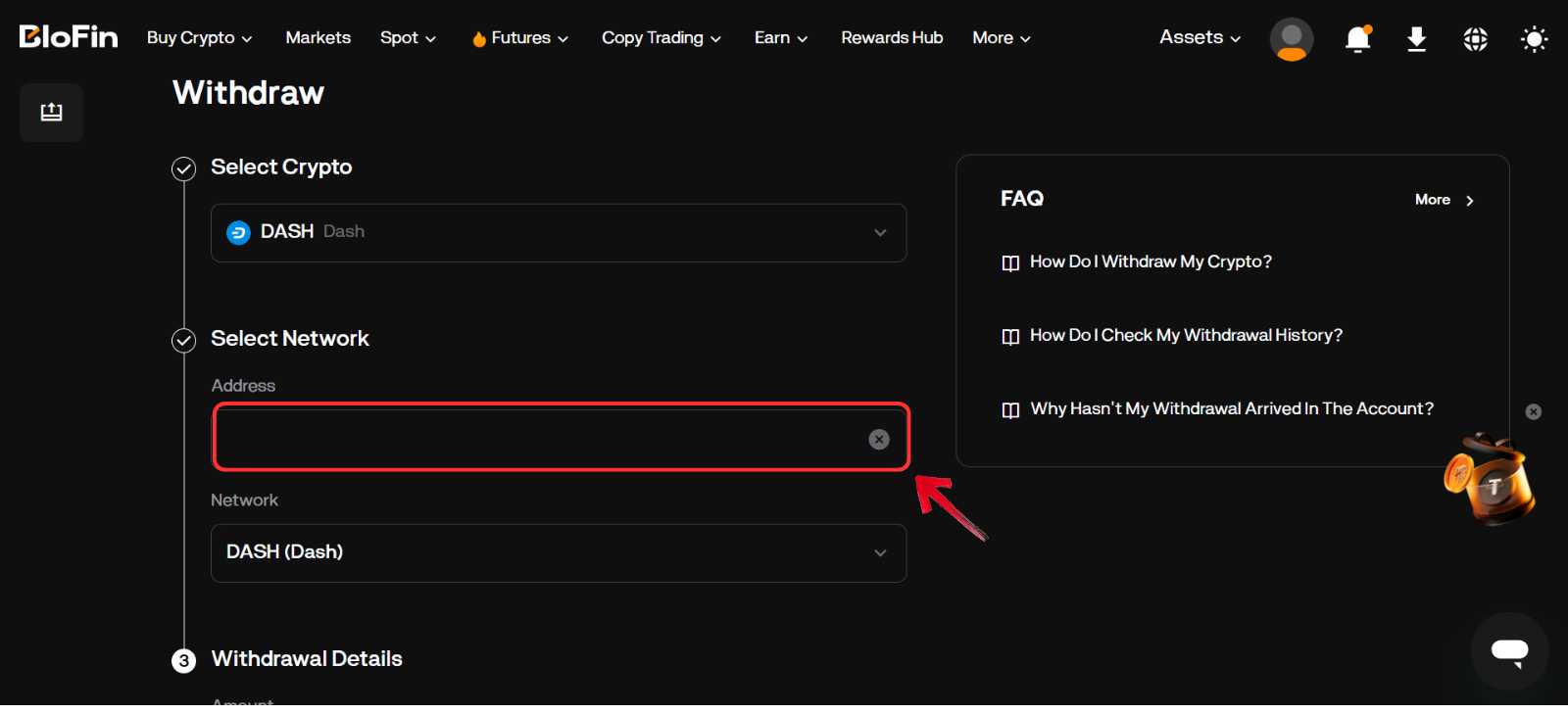Click the floating coin rewards mascot

tap(1490, 481)
